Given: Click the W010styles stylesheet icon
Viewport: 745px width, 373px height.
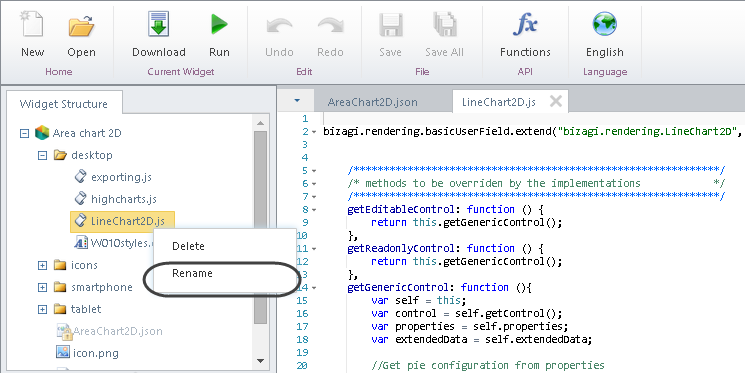Looking at the screenshot, I should [81, 242].
